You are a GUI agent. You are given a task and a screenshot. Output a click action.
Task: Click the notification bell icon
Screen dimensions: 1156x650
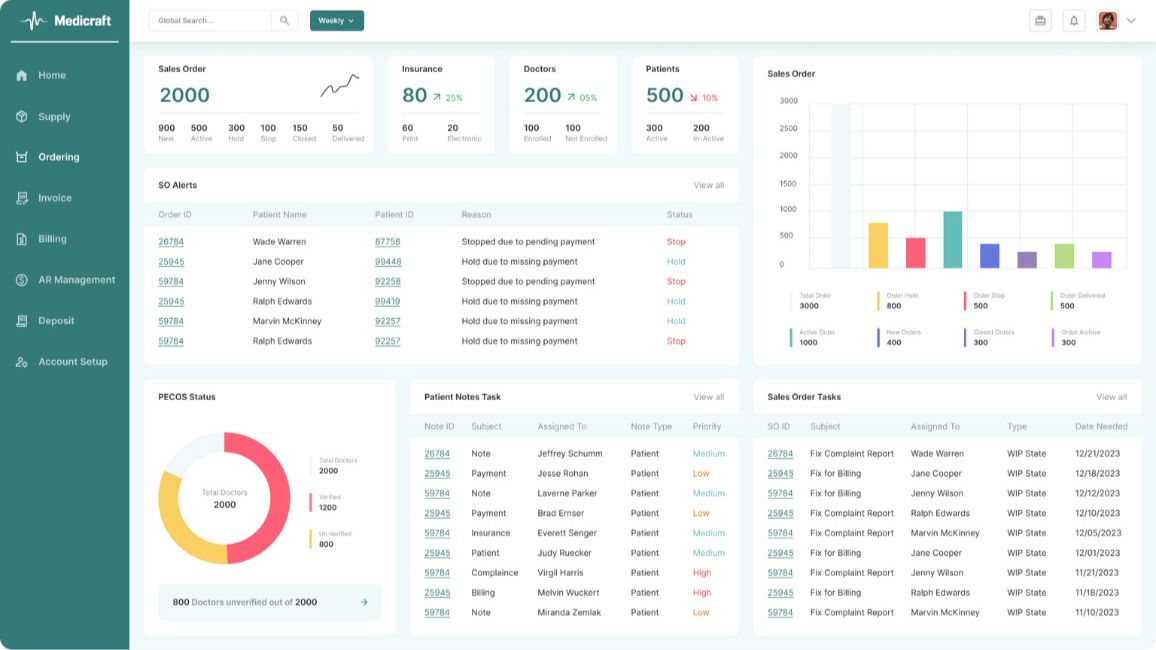(x=1074, y=20)
